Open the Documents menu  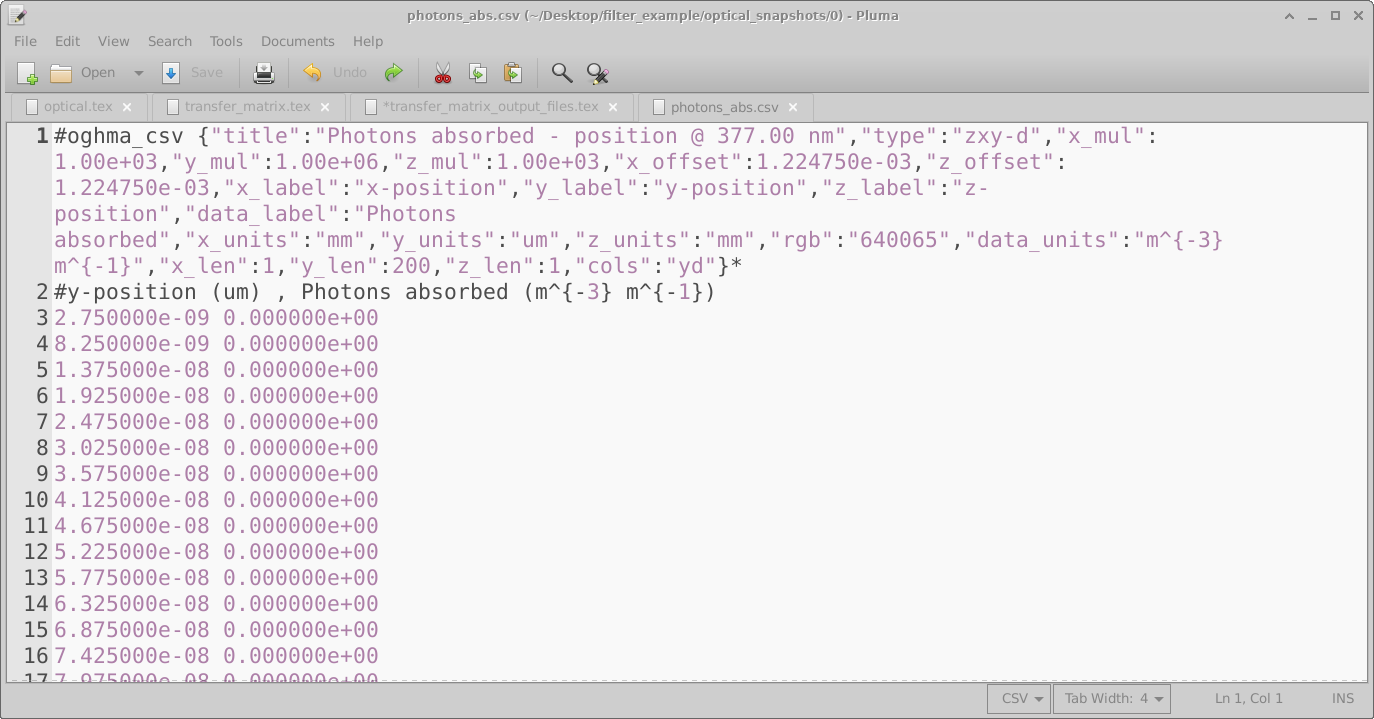tap(297, 41)
